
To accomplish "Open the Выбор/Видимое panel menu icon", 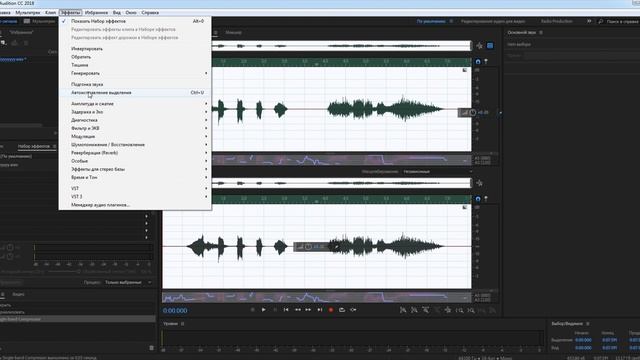I will pos(588,324).
